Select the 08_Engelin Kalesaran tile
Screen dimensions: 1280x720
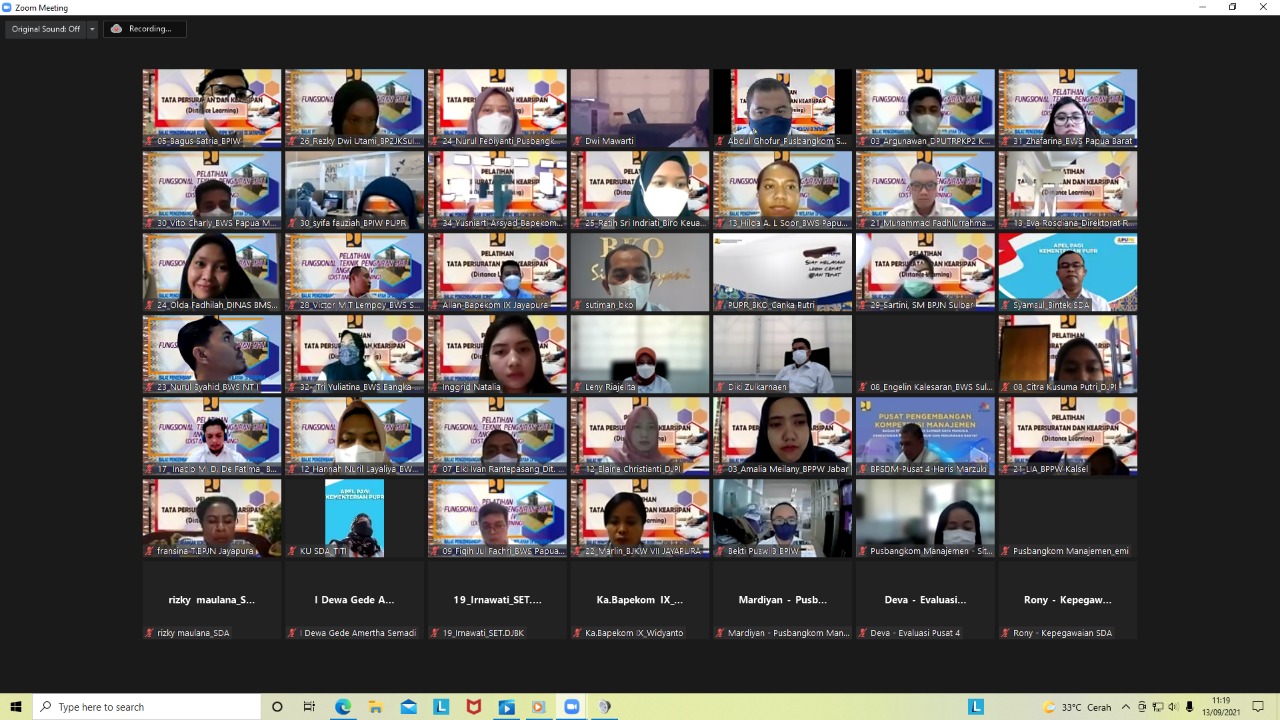coord(925,354)
